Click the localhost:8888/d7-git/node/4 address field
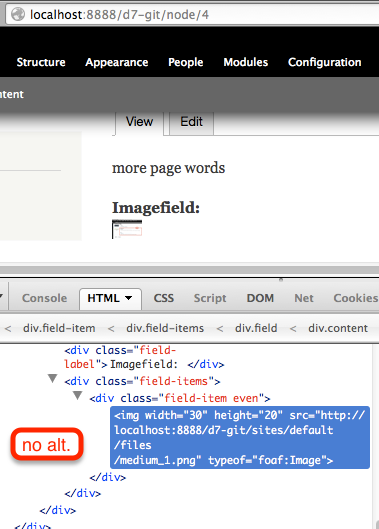This screenshot has height=529, width=379. (x=192, y=15)
